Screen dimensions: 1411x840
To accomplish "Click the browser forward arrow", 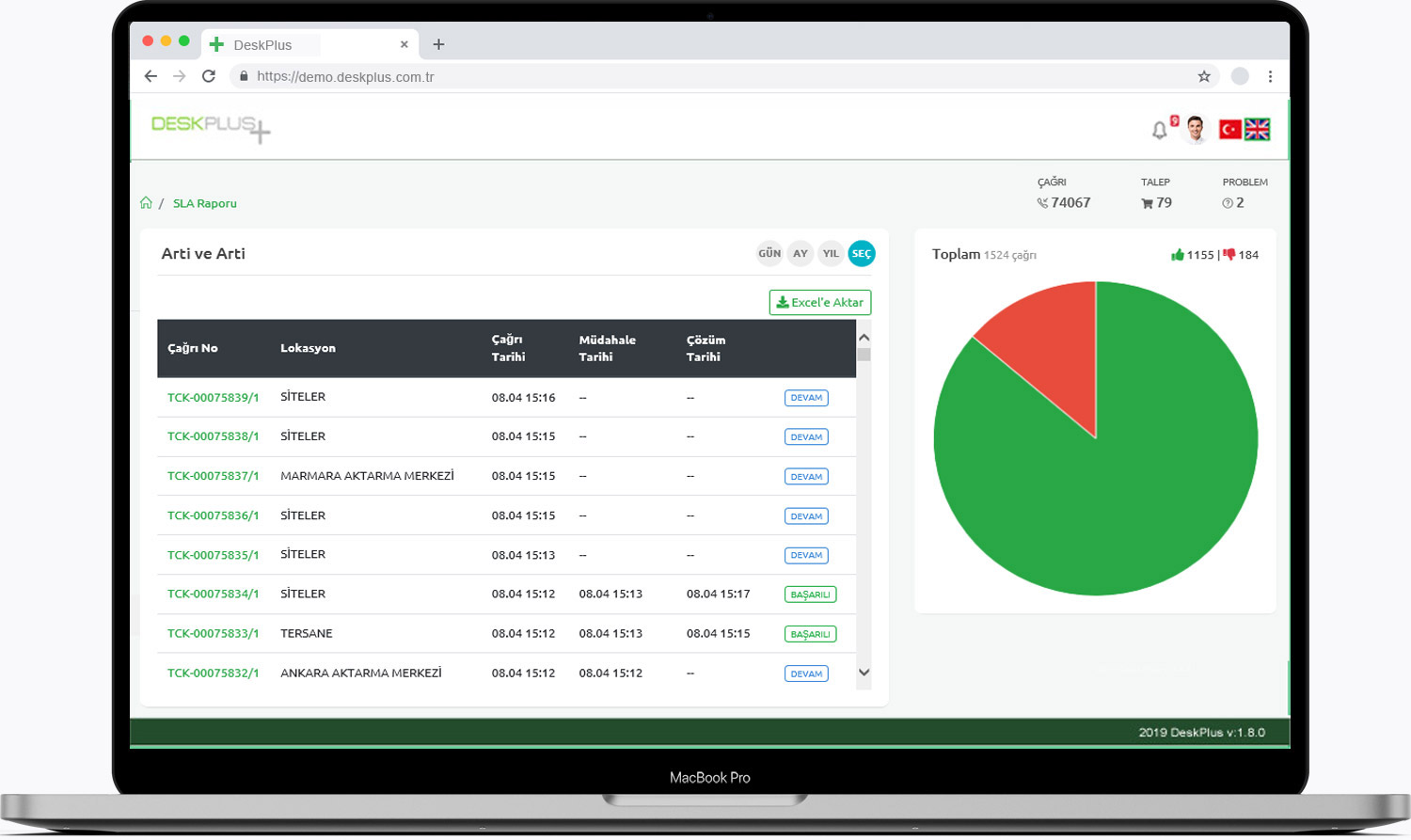I will (x=179, y=76).
